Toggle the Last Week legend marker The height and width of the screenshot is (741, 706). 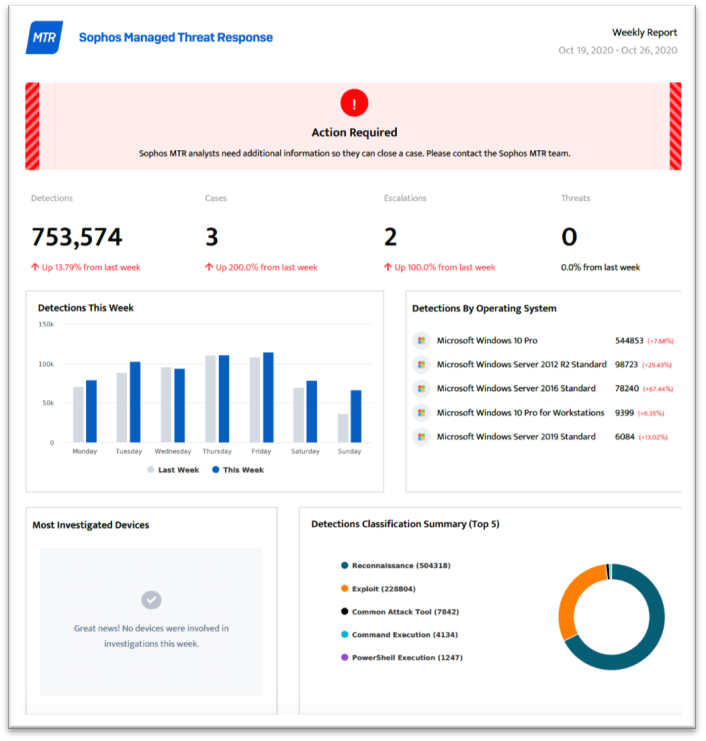point(151,470)
